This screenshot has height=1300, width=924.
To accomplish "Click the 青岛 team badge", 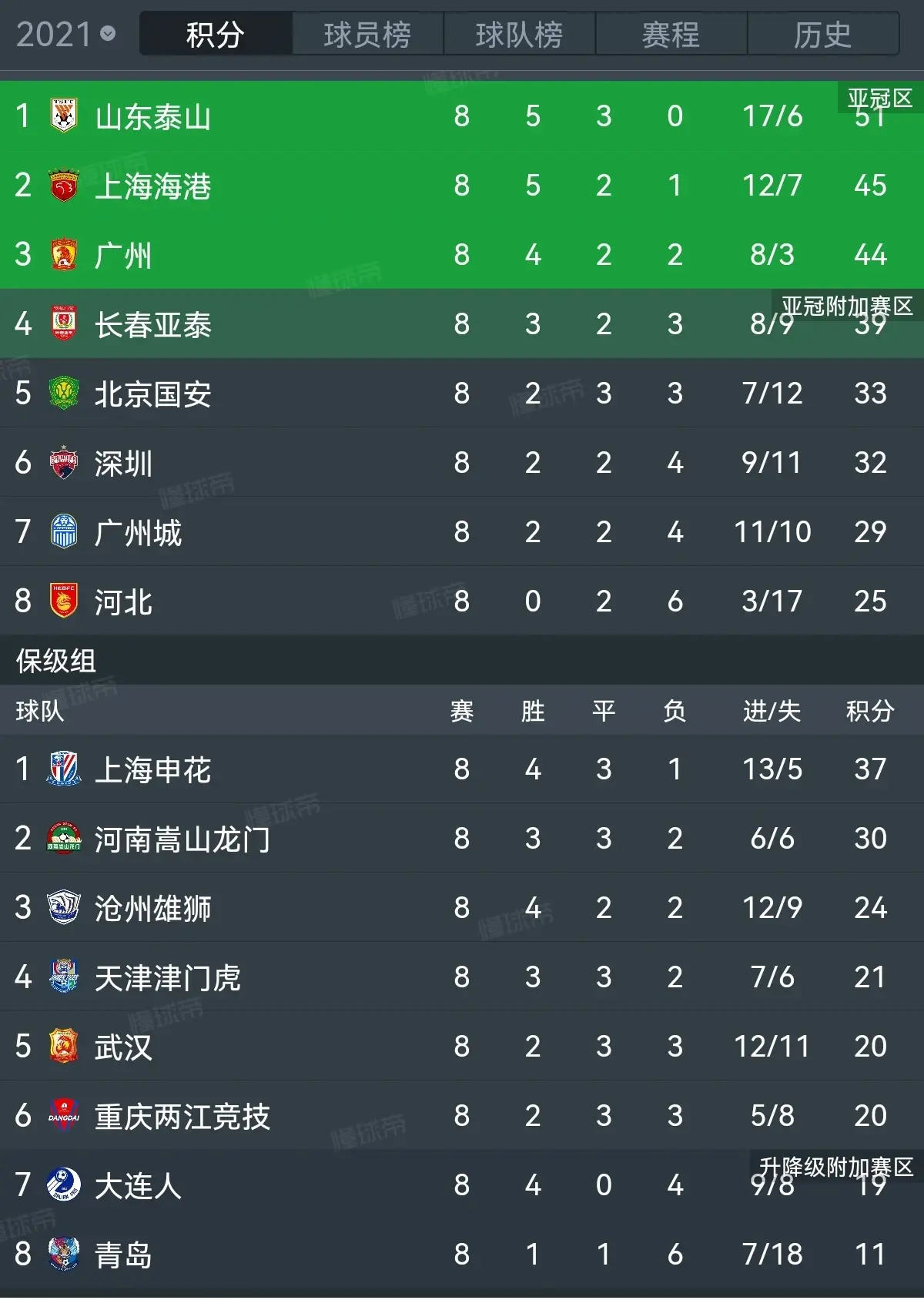I will [x=64, y=1254].
